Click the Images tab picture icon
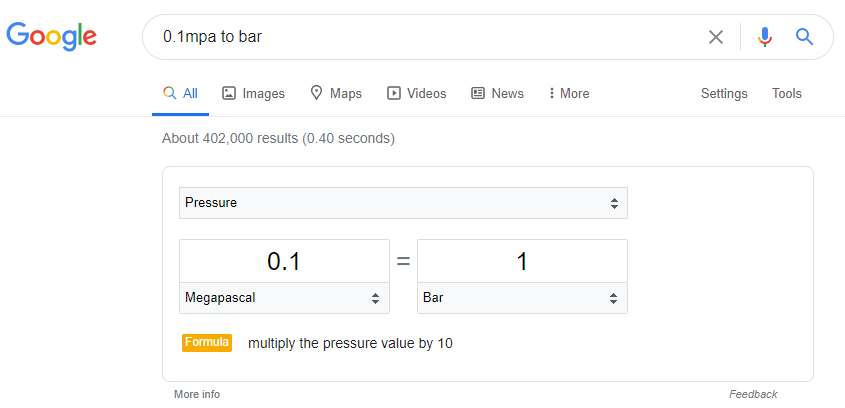Image resolution: width=845 pixels, height=408 pixels. pyautogui.click(x=229, y=93)
